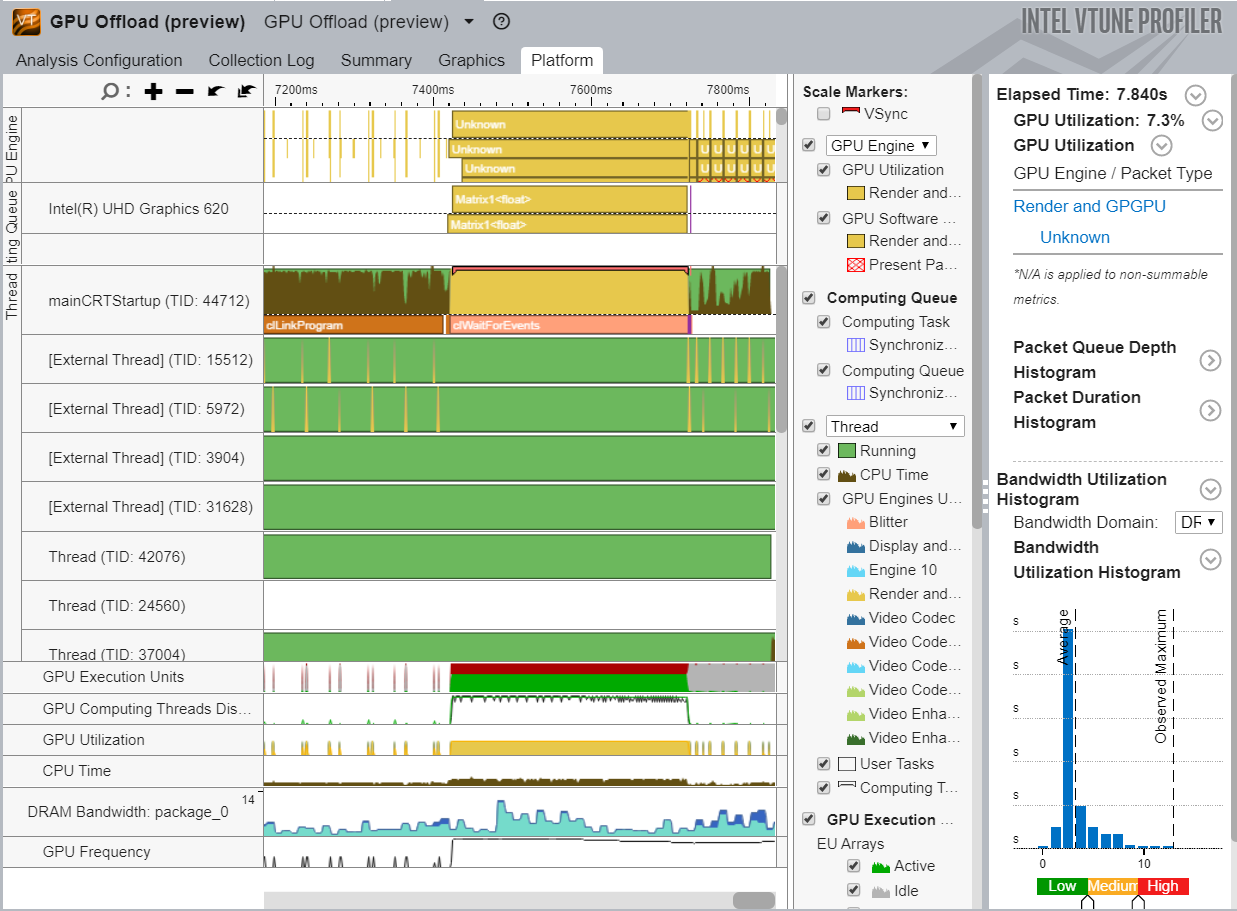Open the Graphics tab
The height and width of the screenshot is (911, 1237).
(x=471, y=60)
